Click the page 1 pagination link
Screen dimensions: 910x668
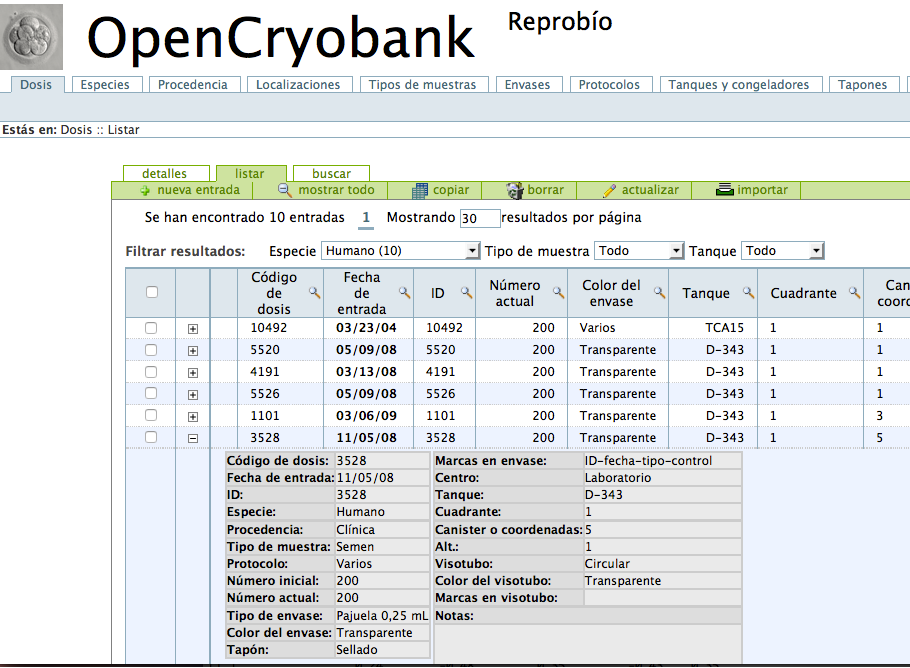click(x=365, y=217)
